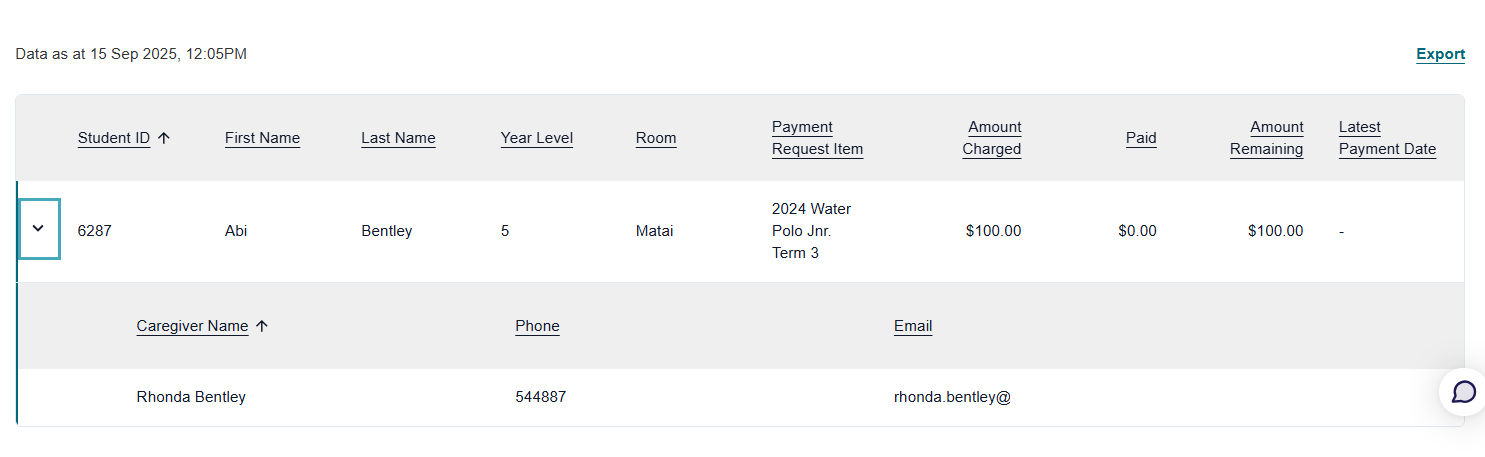Screen dimensions: 1485x457
Task: Sort caregivers by Email header
Action: pos(913,326)
